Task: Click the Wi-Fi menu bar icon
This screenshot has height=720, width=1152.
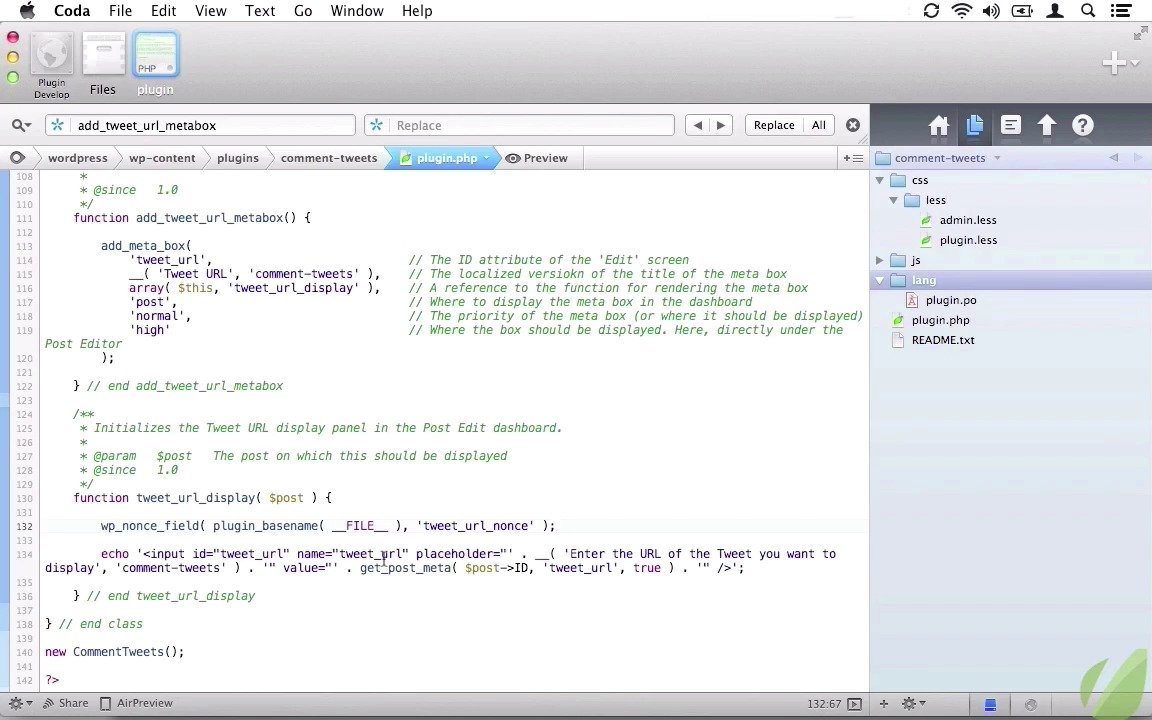Action: [961, 11]
